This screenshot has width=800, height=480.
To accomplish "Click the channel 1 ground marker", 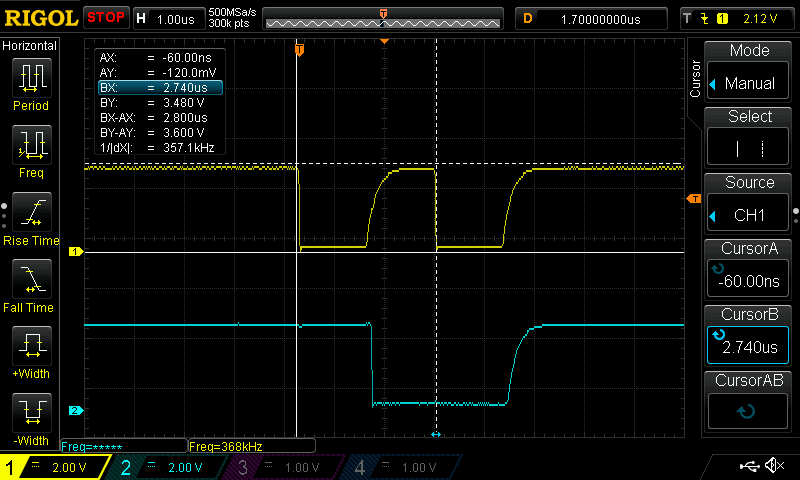I will (76, 251).
